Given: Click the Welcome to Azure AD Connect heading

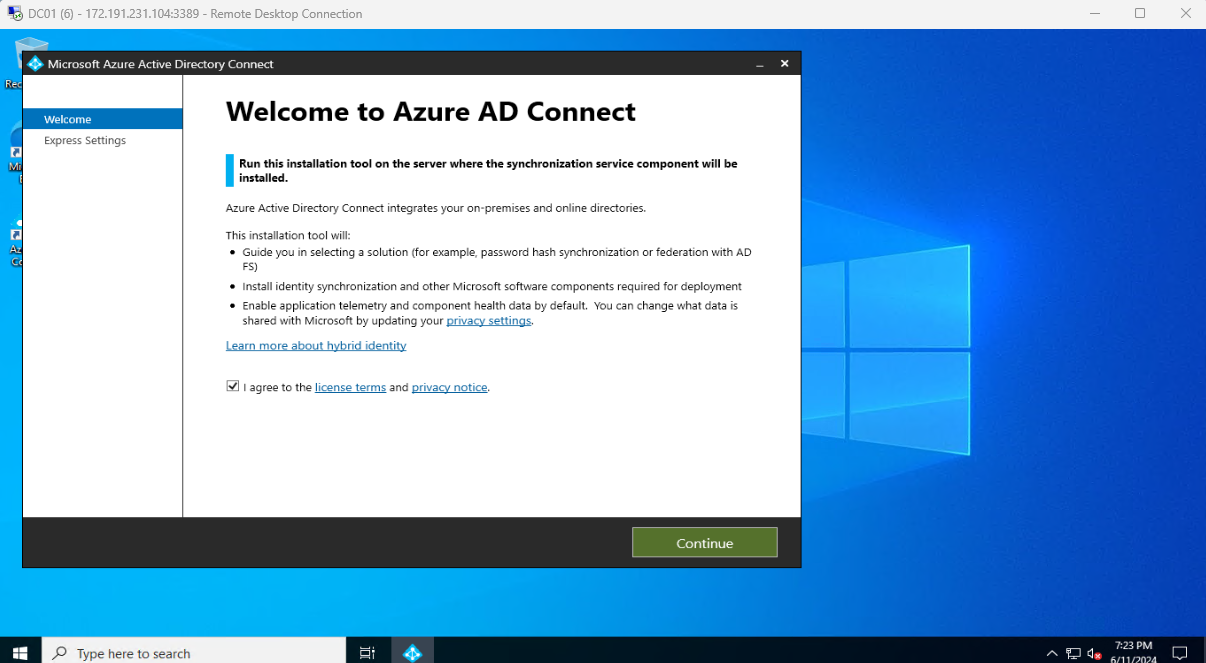Looking at the screenshot, I should (431, 111).
